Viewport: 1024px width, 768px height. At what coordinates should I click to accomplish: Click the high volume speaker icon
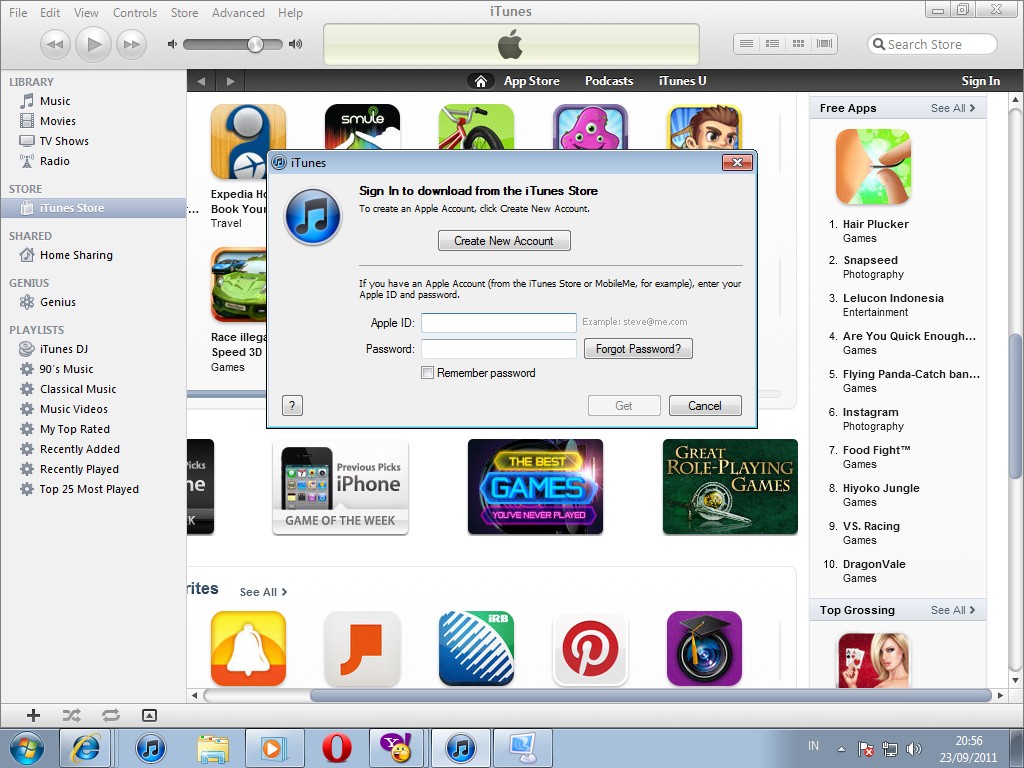pos(295,44)
